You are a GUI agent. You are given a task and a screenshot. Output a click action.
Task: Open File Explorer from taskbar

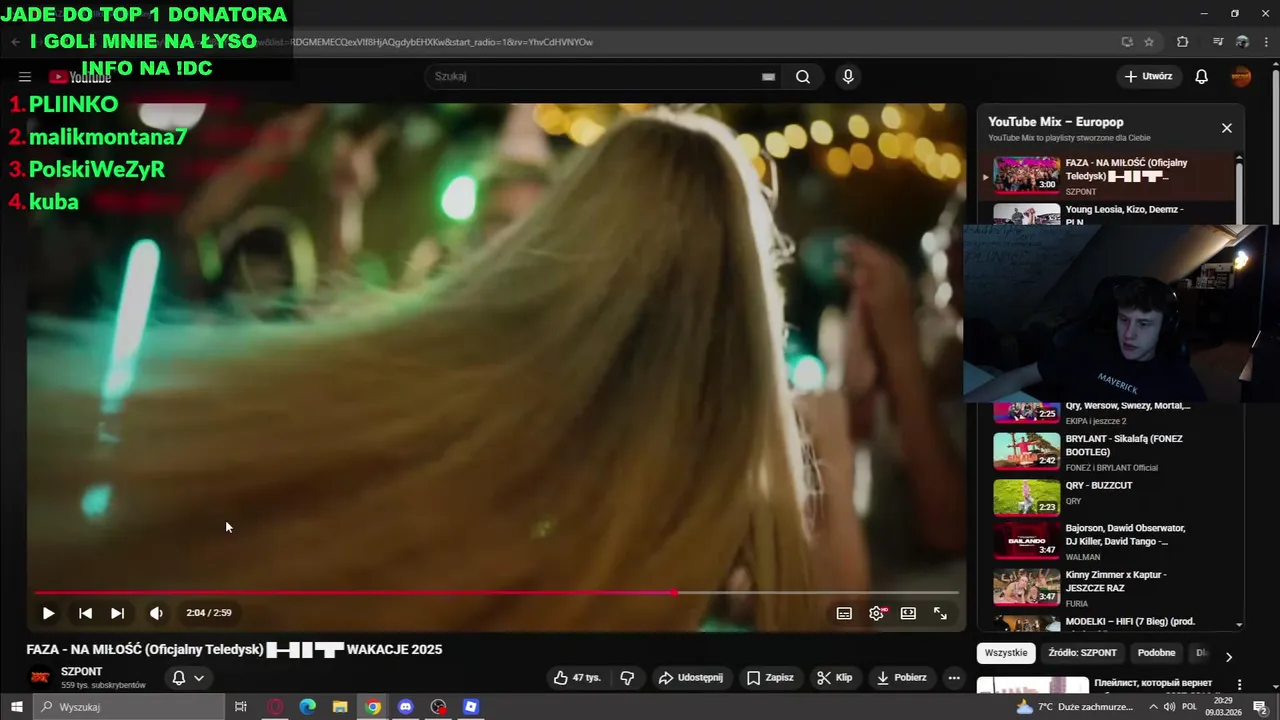(x=340, y=707)
